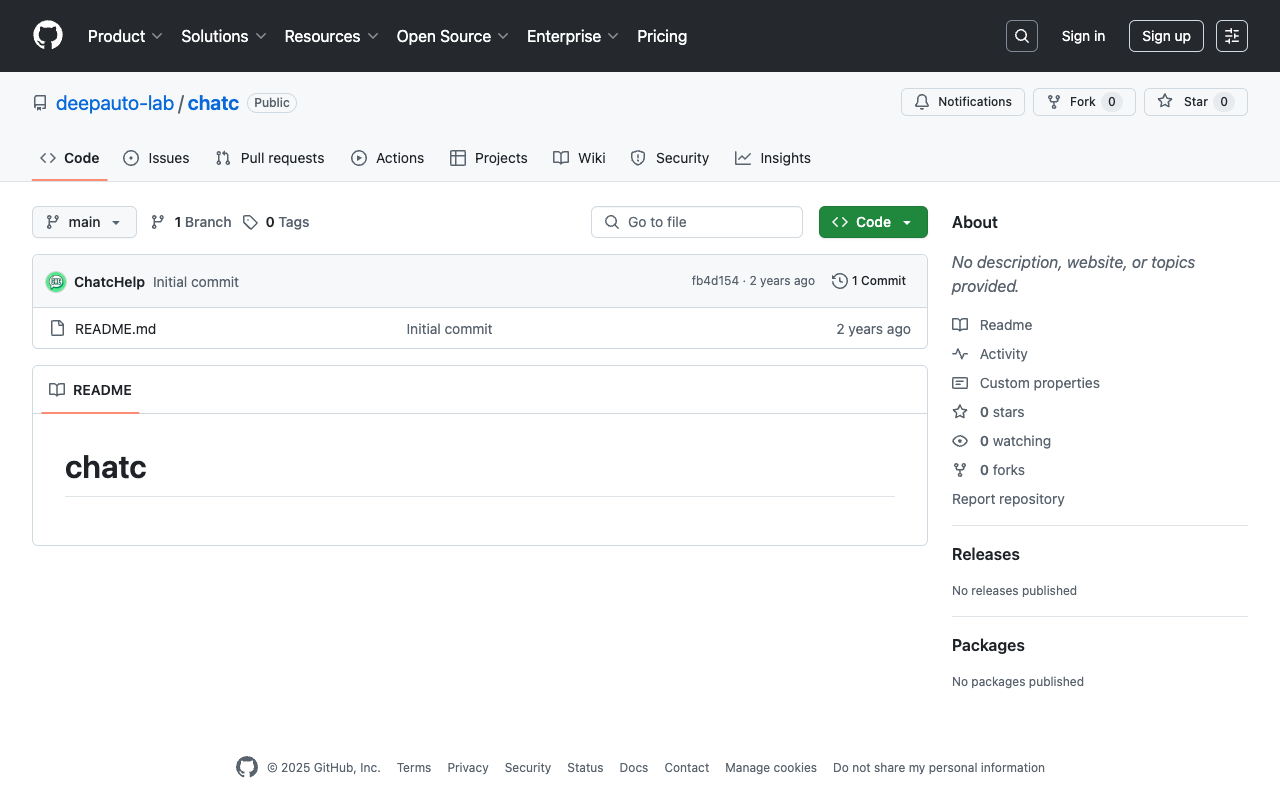This screenshot has height=800, width=1280.
Task: Open the README.md file
Action: tap(115, 329)
